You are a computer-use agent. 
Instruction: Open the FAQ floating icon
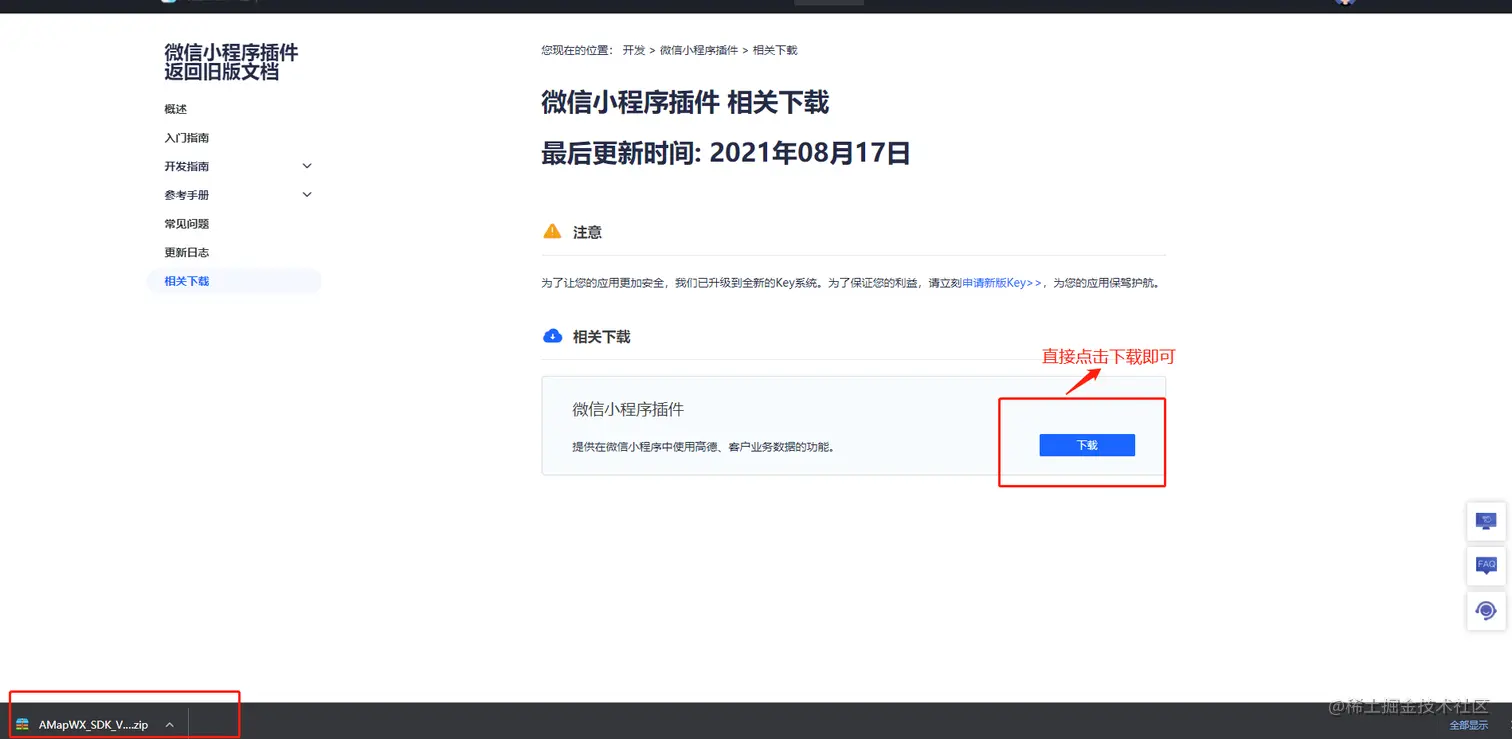tap(1486, 566)
